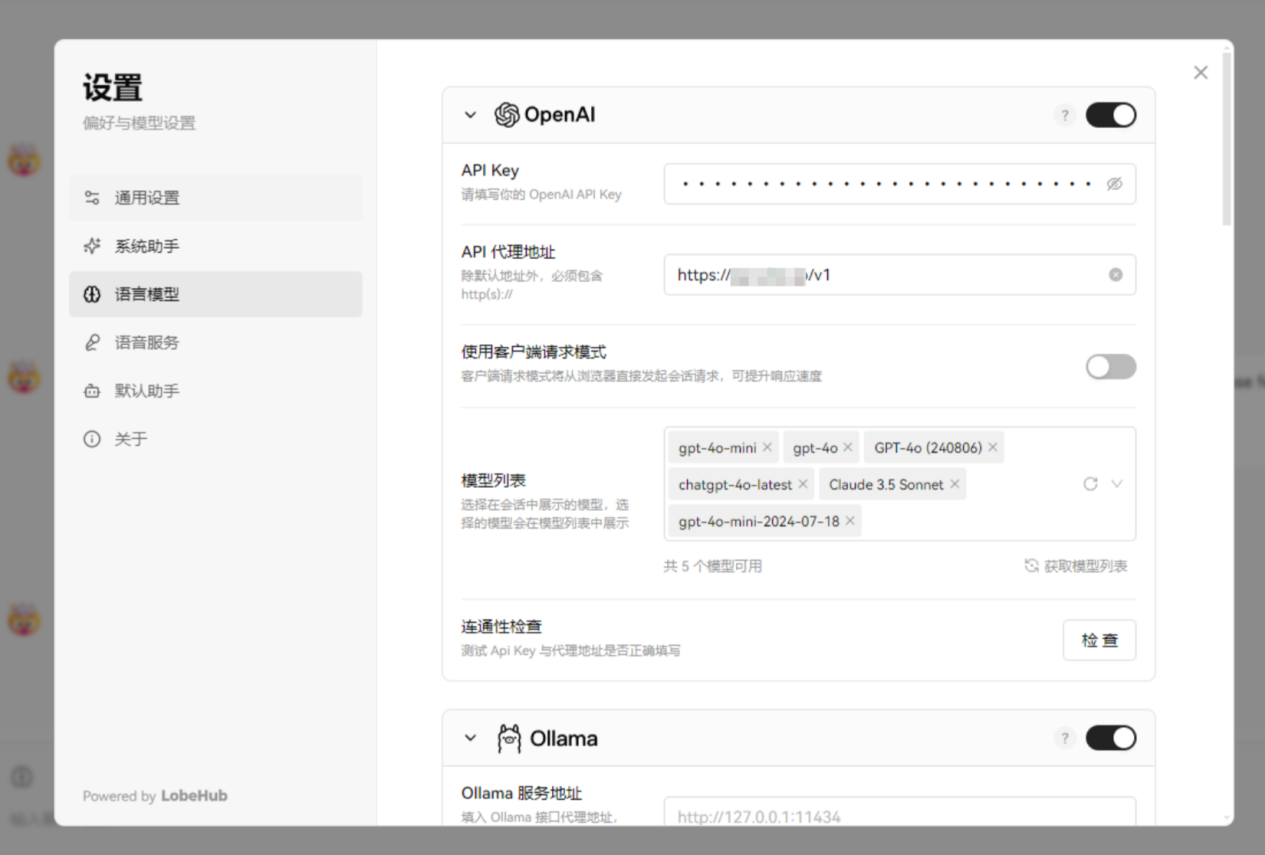Focus the API 代理地址 input field
The height and width of the screenshot is (855, 1265).
click(x=900, y=275)
